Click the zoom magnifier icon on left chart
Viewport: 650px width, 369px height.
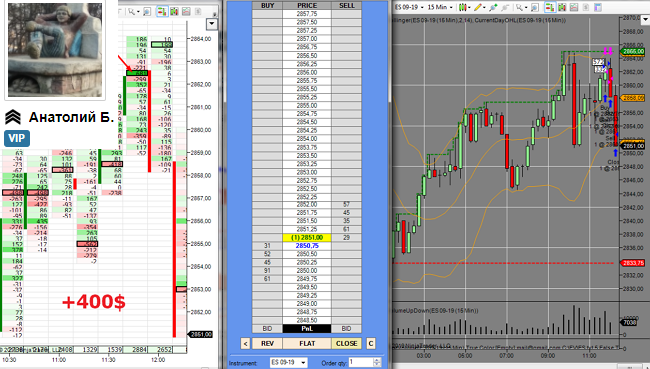pos(147,12)
